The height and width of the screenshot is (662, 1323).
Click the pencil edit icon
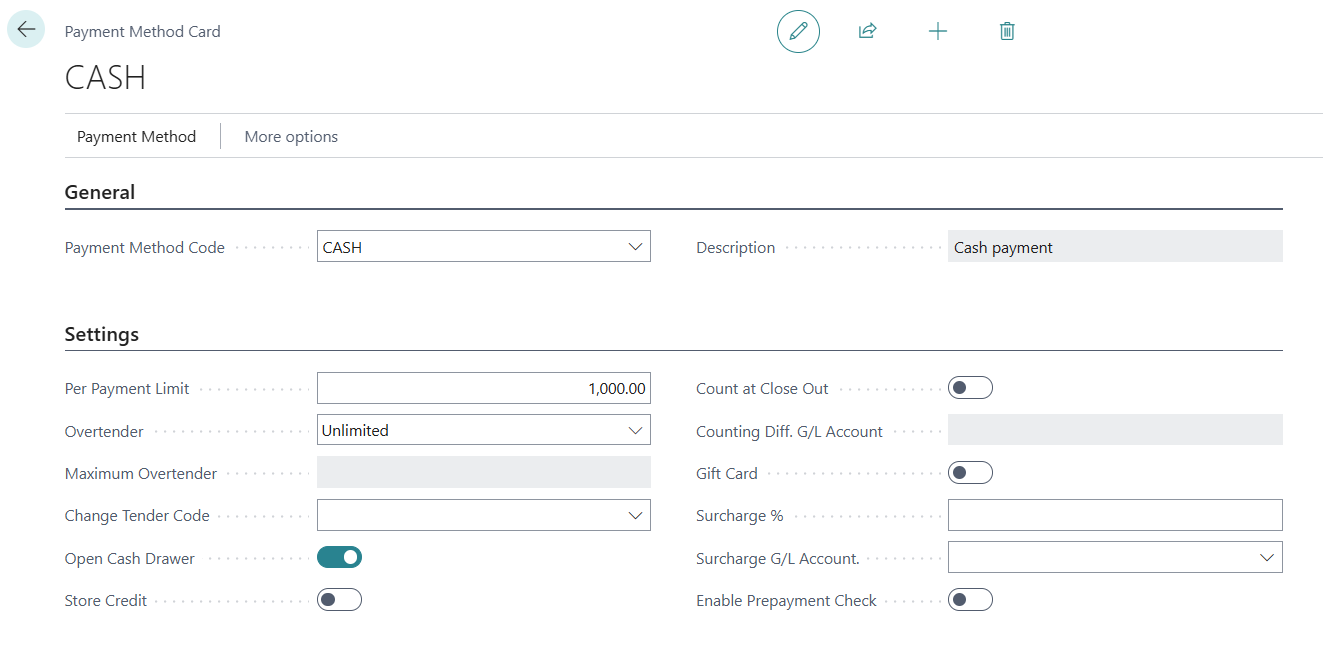tap(798, 31)
